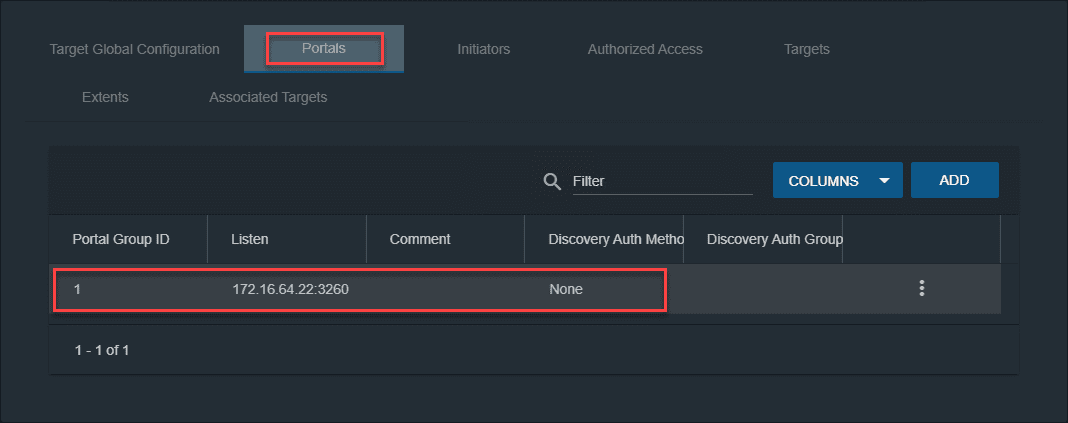Click the Discovery Auth Group column header
Screen dimensions: 1068x423
pyautogui.click(x=774, y=239)
